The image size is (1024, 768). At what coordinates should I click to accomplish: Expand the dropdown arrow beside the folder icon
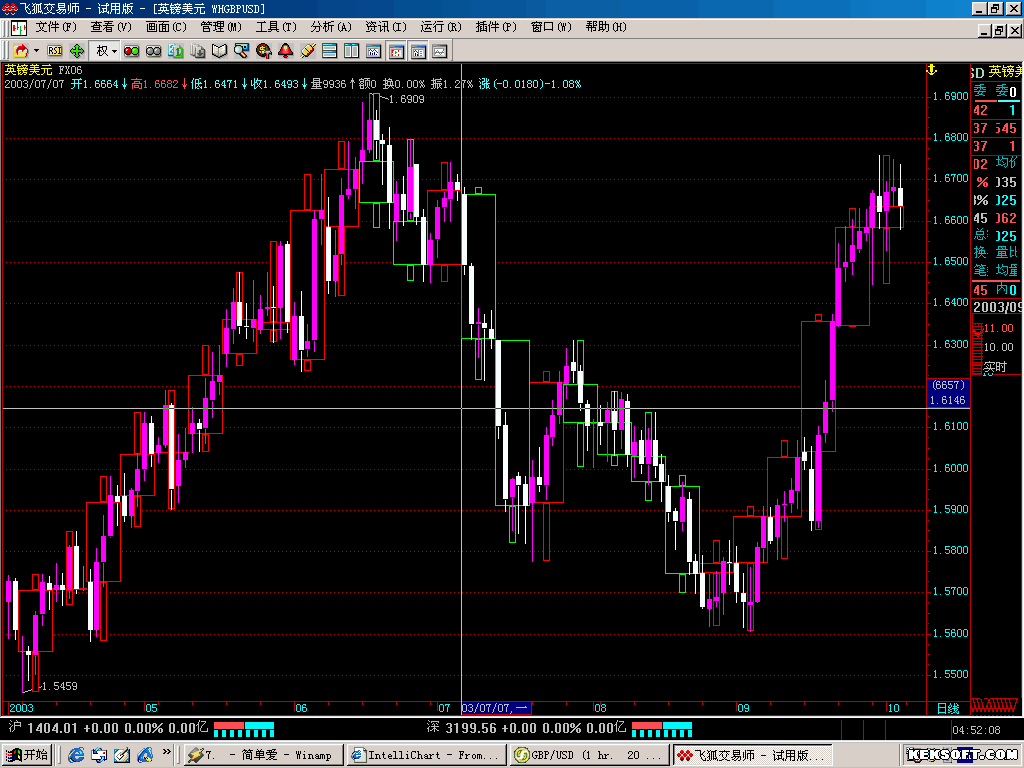coord(37,51)
